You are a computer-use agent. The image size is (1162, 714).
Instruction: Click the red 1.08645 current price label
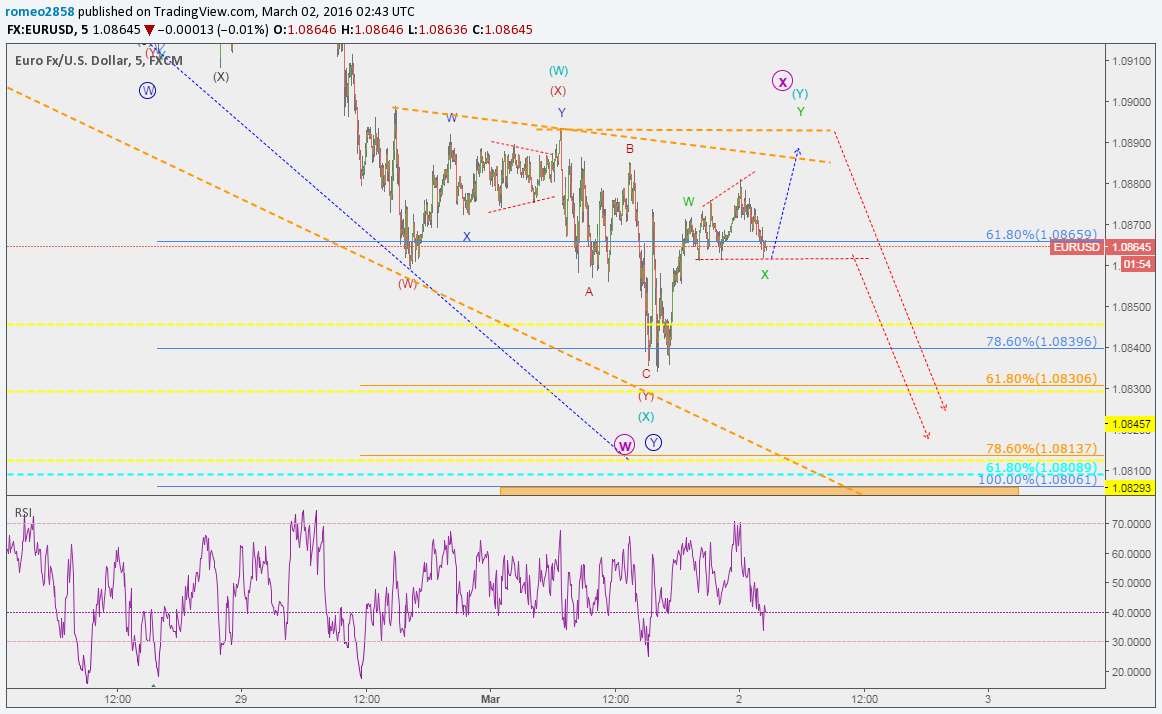(x=1132, y=247)
